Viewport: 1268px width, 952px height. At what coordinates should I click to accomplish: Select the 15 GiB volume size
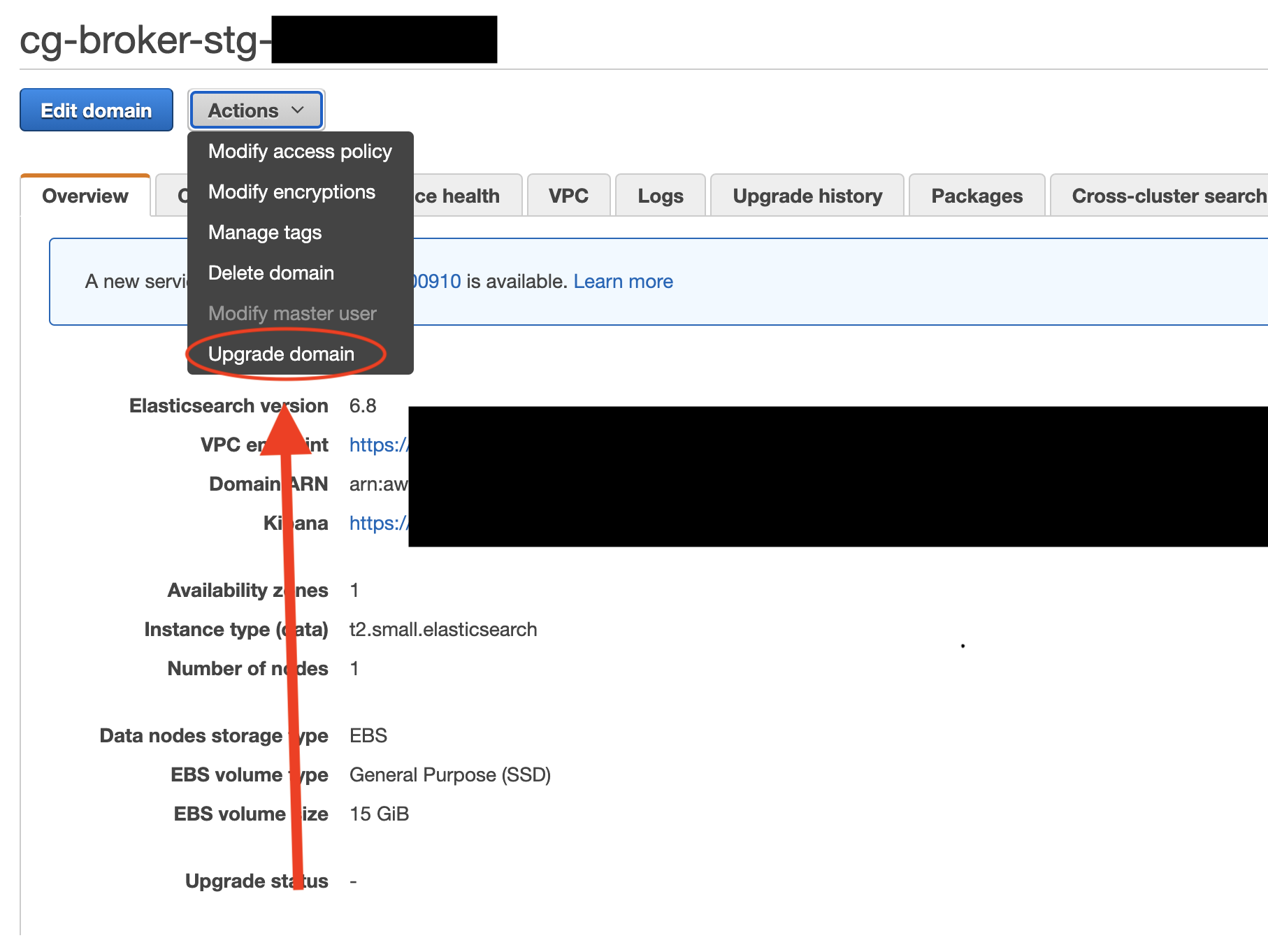point(379,814)
